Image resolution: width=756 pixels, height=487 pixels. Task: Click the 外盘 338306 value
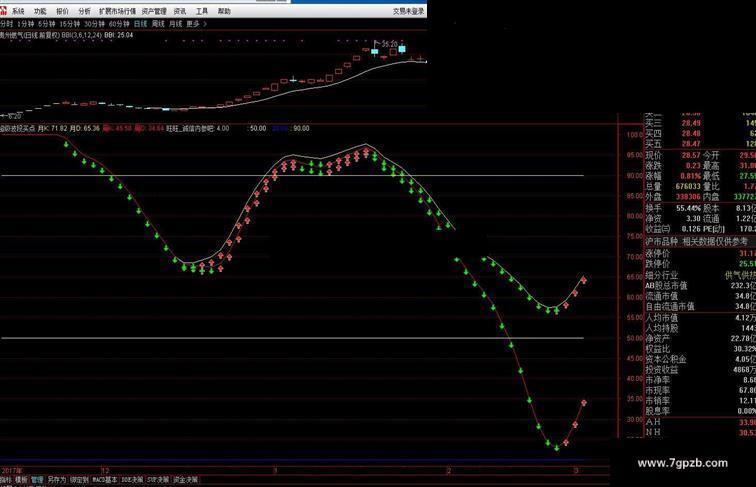click(688, 197)
